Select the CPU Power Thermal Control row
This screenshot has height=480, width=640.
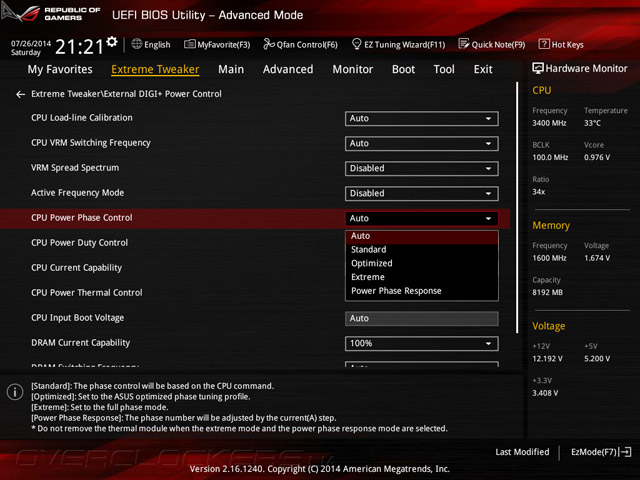pos(87,293)
